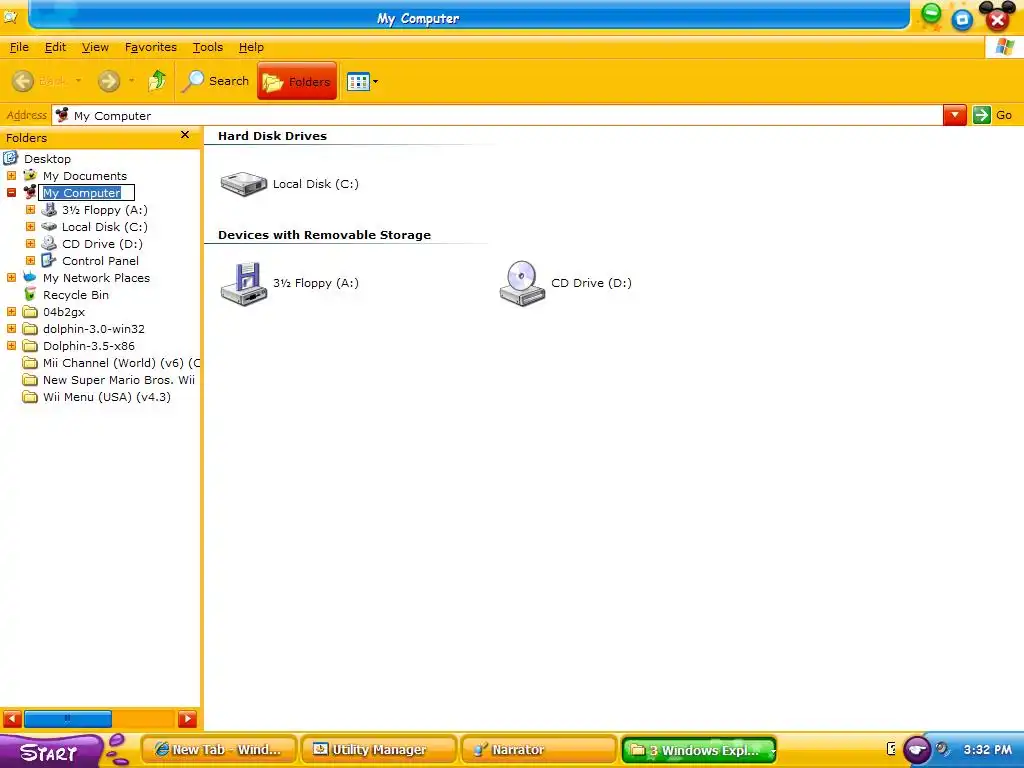1024x768 pixels.
Task: Click the Go button
Action: pyautogui.click(x=993, y=116)
